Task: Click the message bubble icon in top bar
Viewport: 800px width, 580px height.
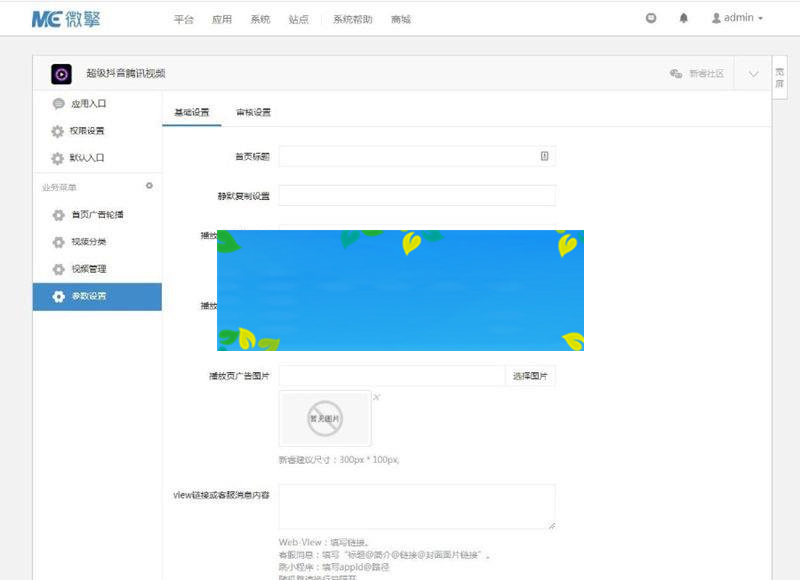Action: pos(651,17)
